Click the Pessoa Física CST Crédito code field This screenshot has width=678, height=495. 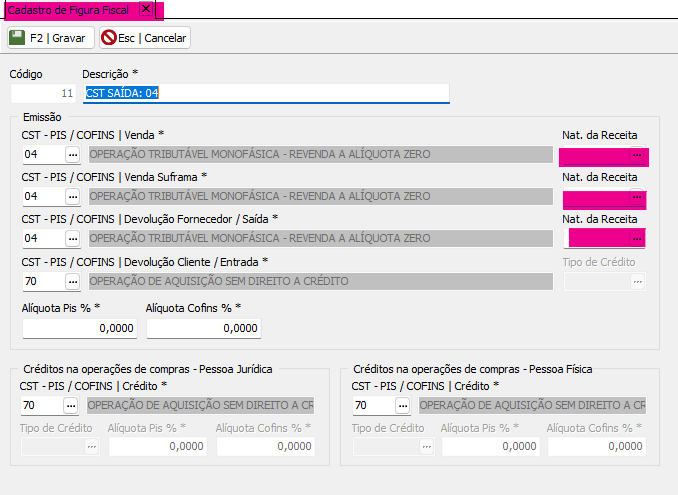coord(372,405)
